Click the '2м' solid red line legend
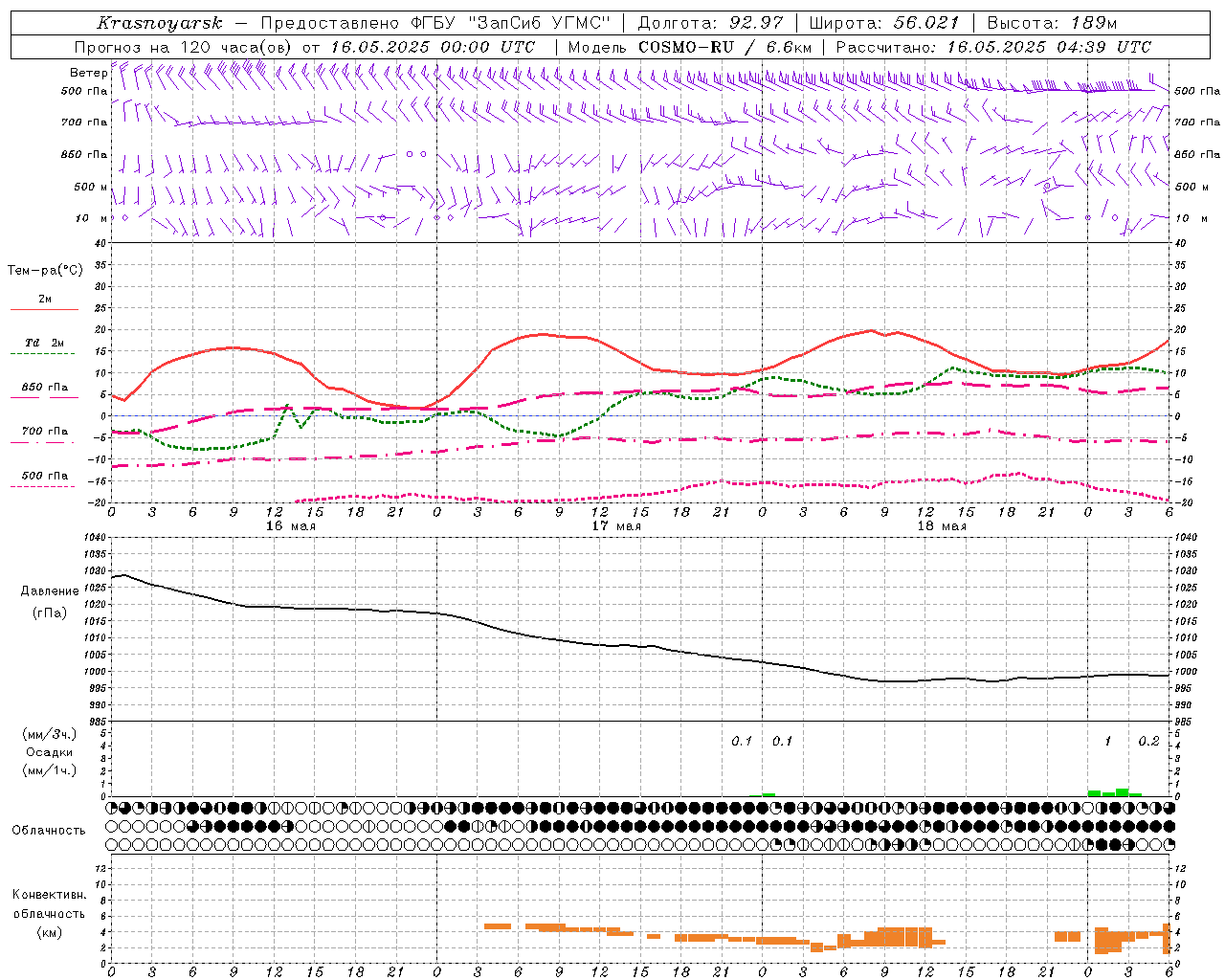 click(45, 299)
